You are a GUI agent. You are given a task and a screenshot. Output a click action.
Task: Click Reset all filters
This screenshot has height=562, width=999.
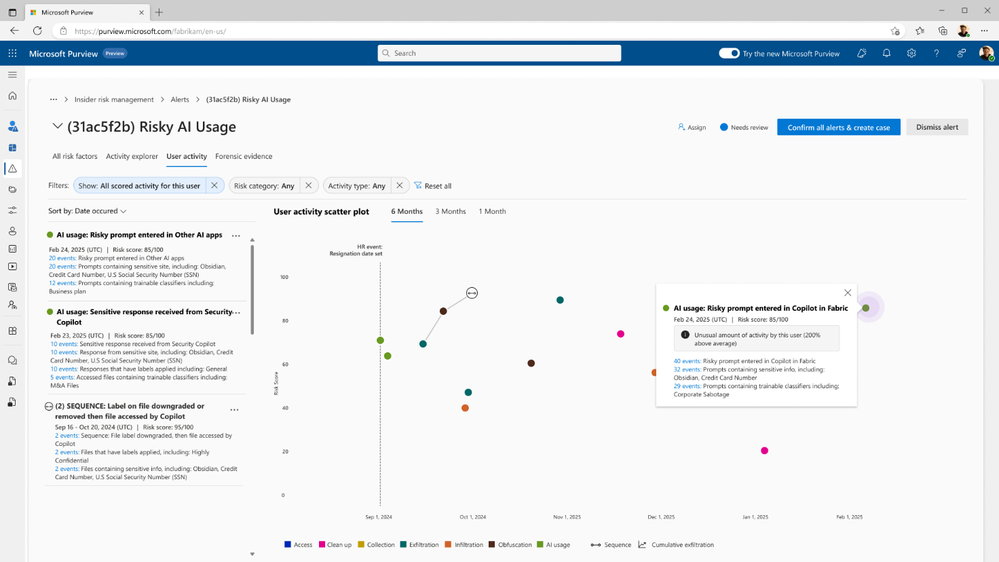(433, 186)
